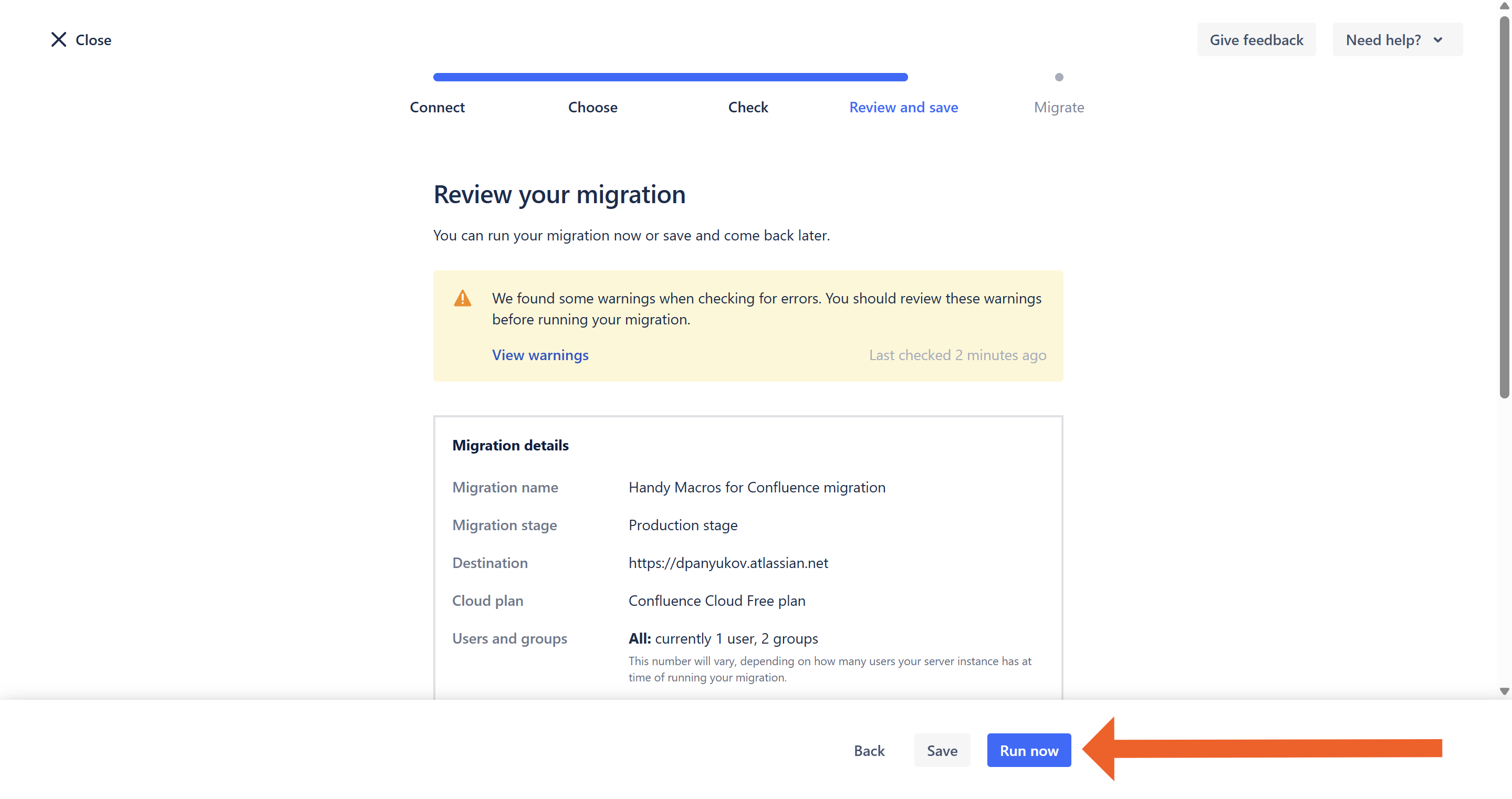Select the Migrate step label
The height and width of the screenshot is (799, 1512).
click(x=1058, y=107)
